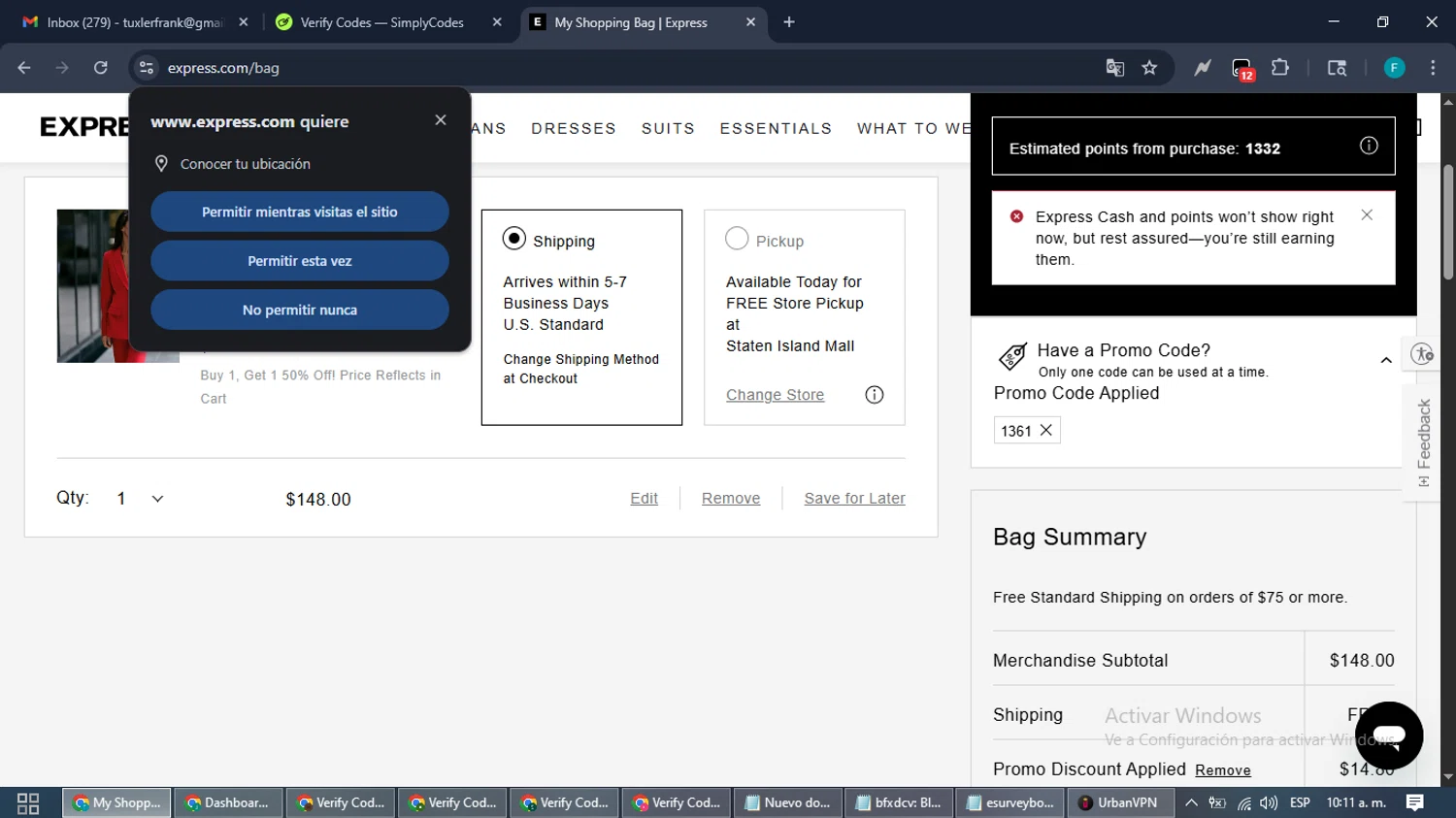Image resolution: width=1456 pixels, height=818 pixels.
Task: Open Windows Task View
Action: [28, 803]
